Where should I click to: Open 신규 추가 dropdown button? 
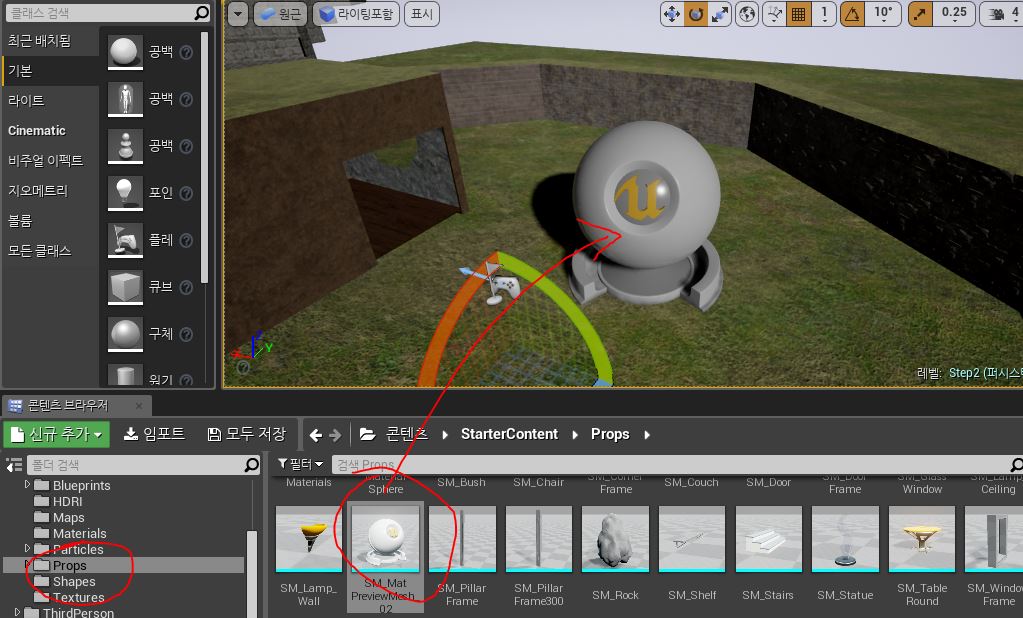tap(57, 434)
